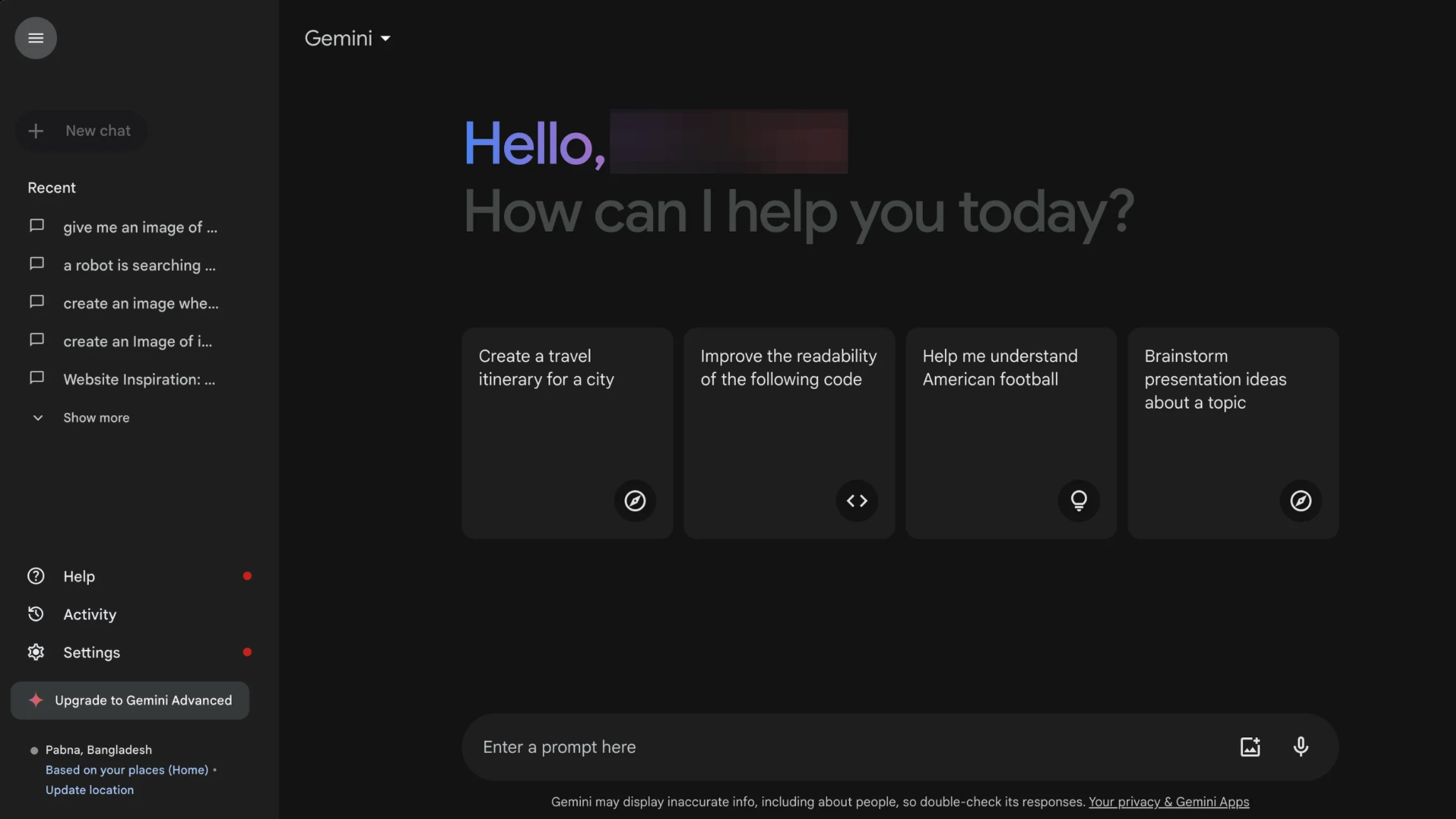The width and height of the screenshot is (1456, 819).
Task: Click the Update location link
Action: tap(90, 790)
